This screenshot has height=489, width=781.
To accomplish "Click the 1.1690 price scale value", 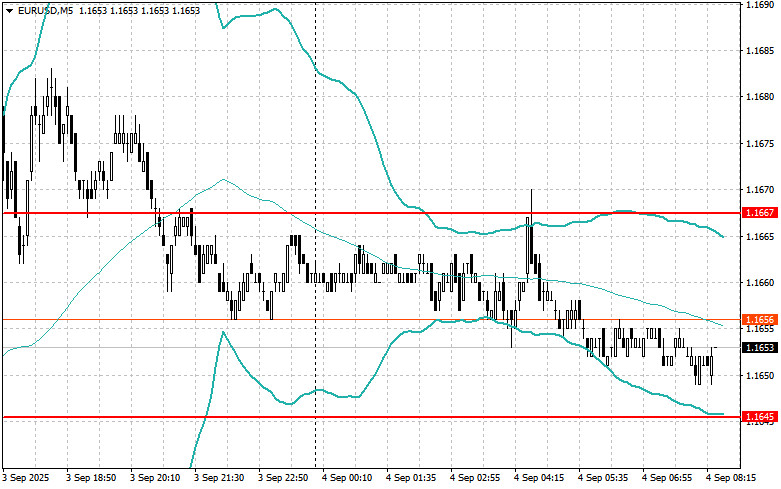I will click(x=760, y=4).
